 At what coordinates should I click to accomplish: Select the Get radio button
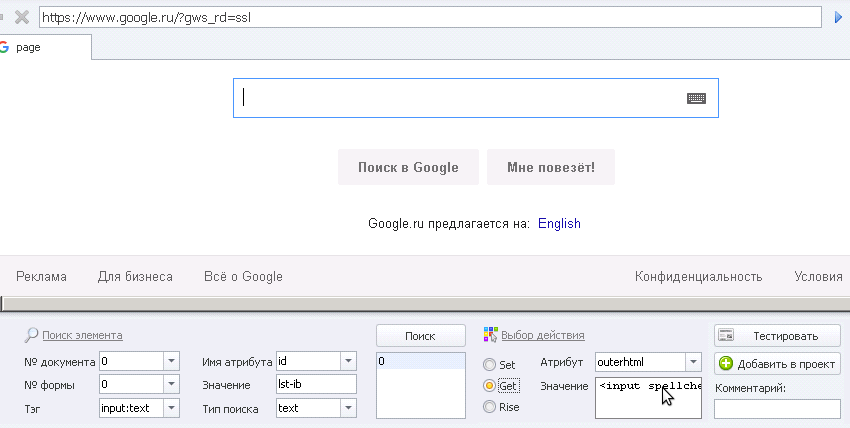(x=490, y=386)
